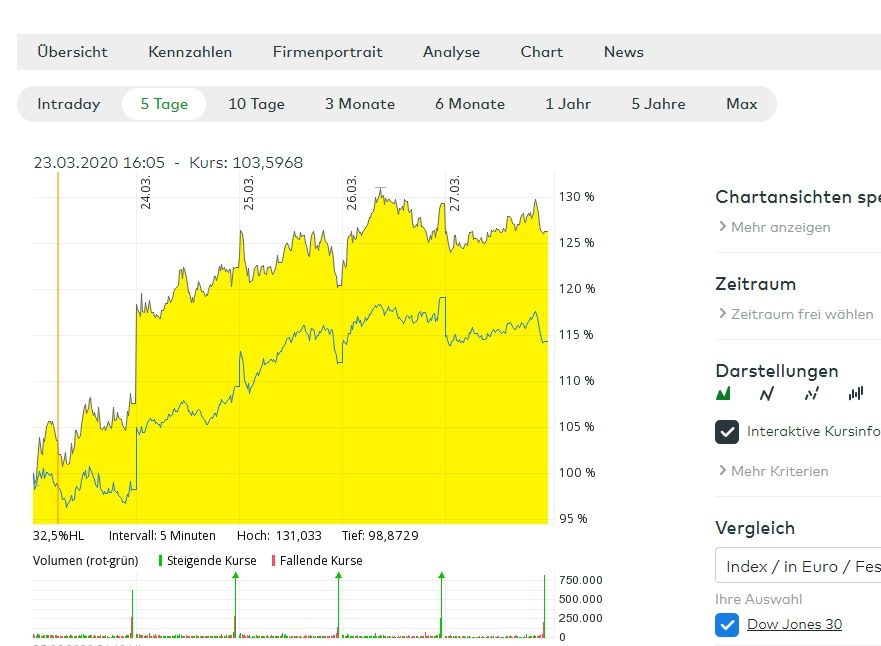Click the green Steigende Kurse legend marker
881x646 pixels.
tap(160, 561)
